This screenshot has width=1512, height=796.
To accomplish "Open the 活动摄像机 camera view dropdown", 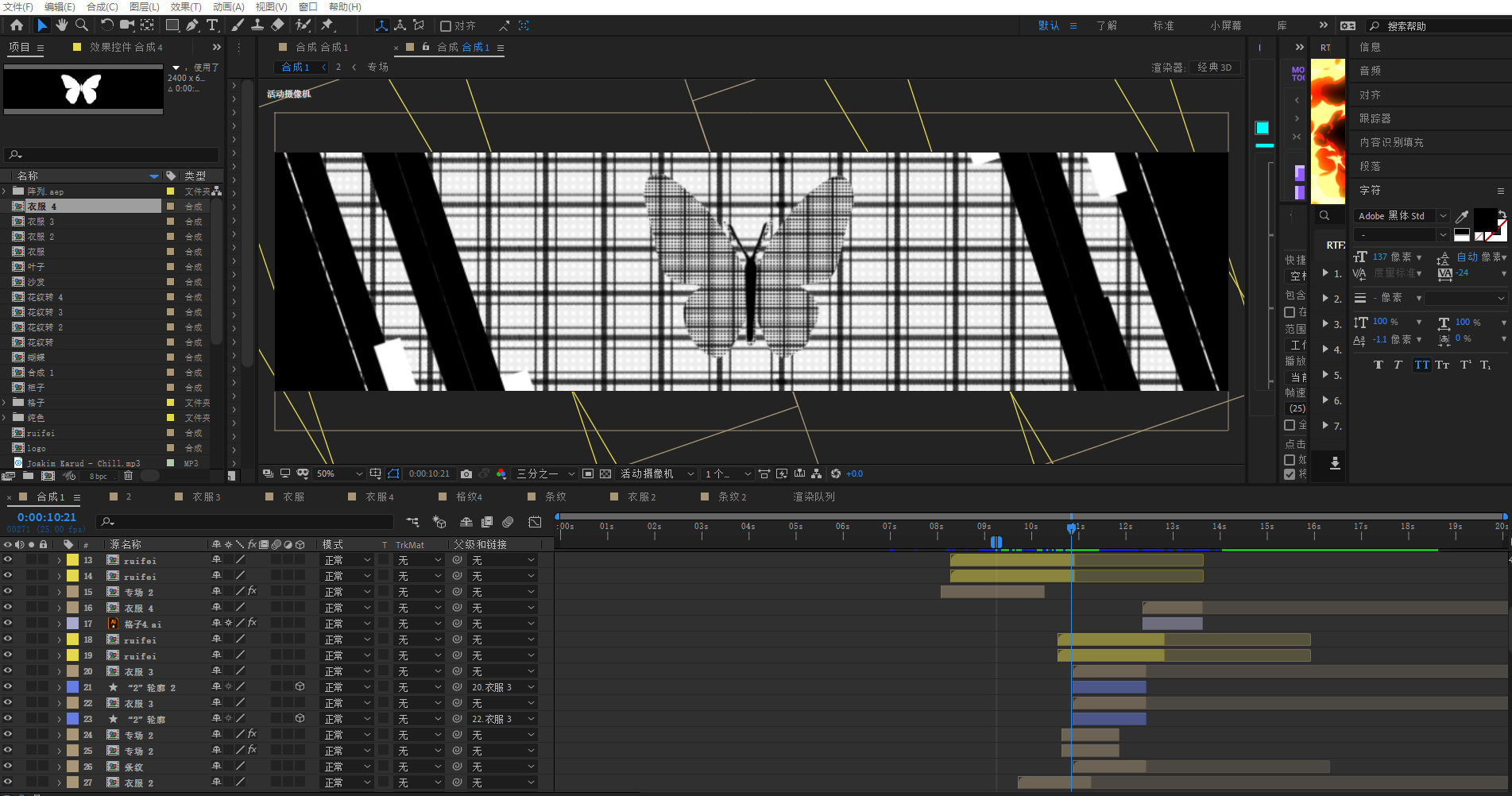I will click(x=658, y=473).
